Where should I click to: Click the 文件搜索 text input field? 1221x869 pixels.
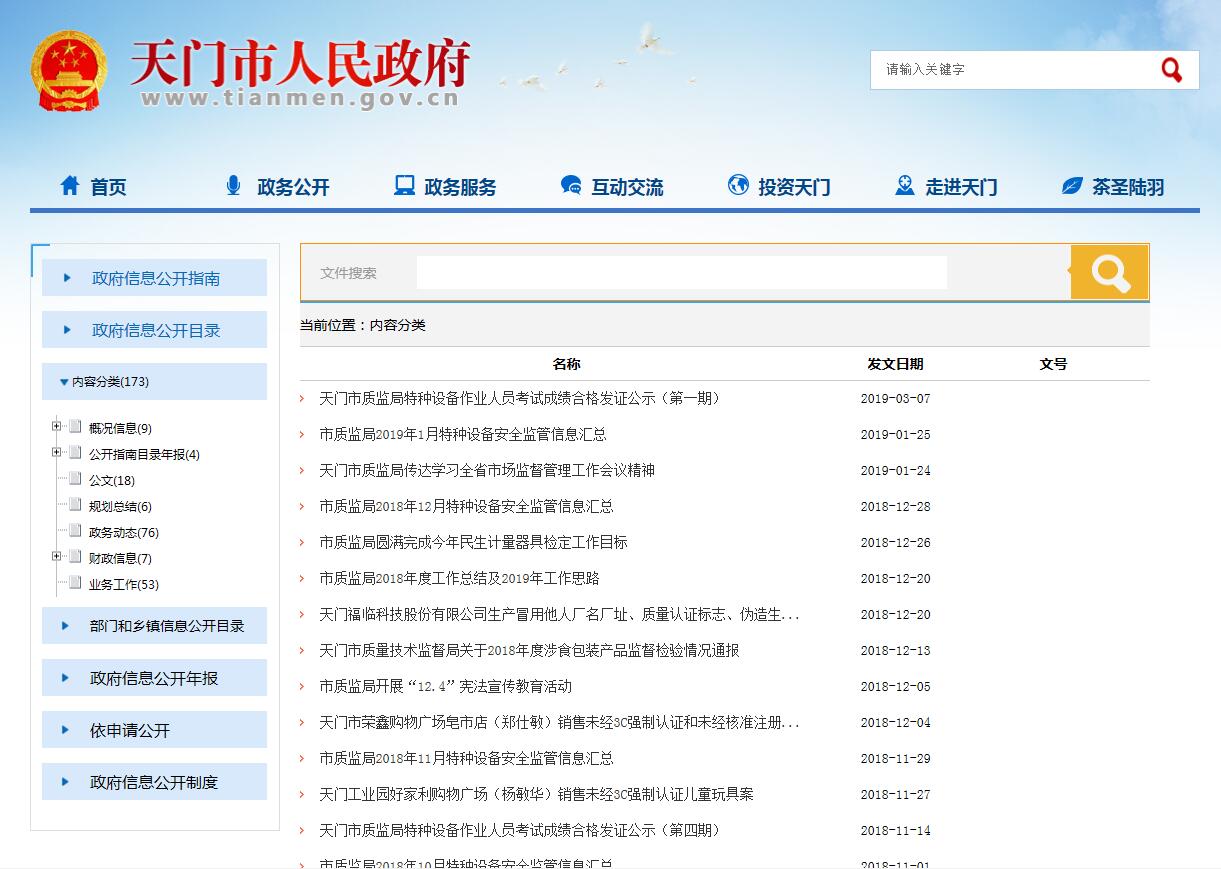tap(681, 272)
